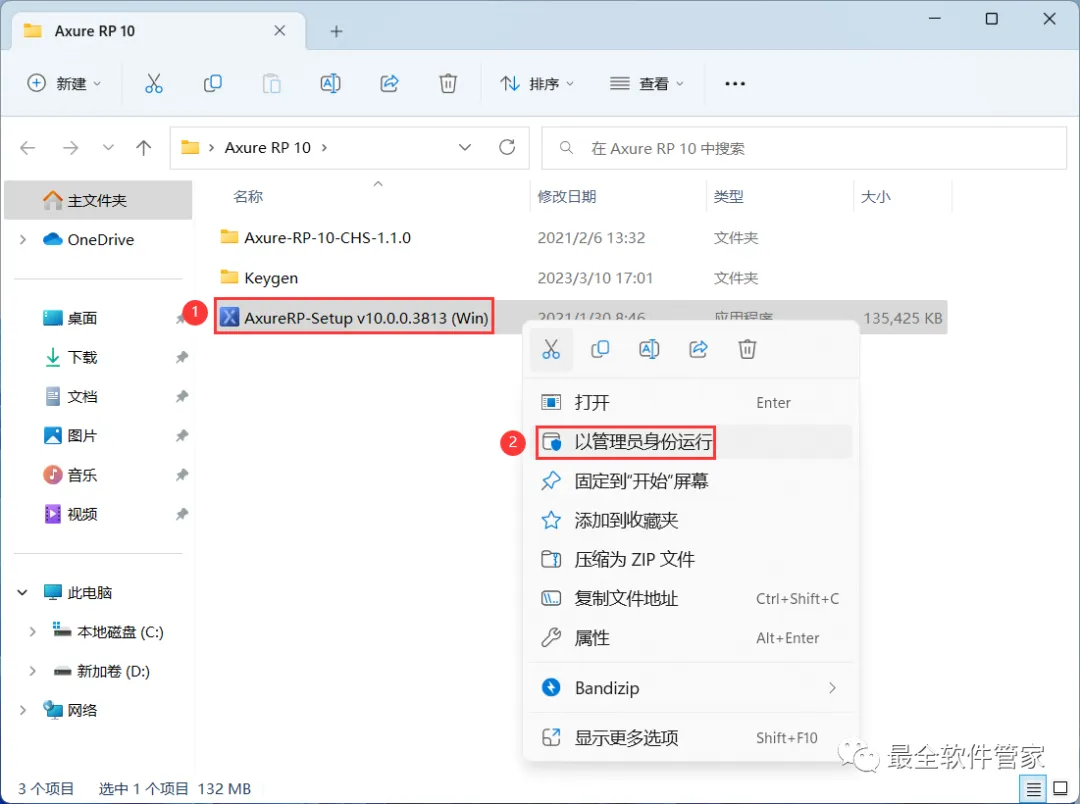The width and height of the screenshot is (1080, 804).
Task: Open 图片 in the sidebar
Action: tap(82, 436)
